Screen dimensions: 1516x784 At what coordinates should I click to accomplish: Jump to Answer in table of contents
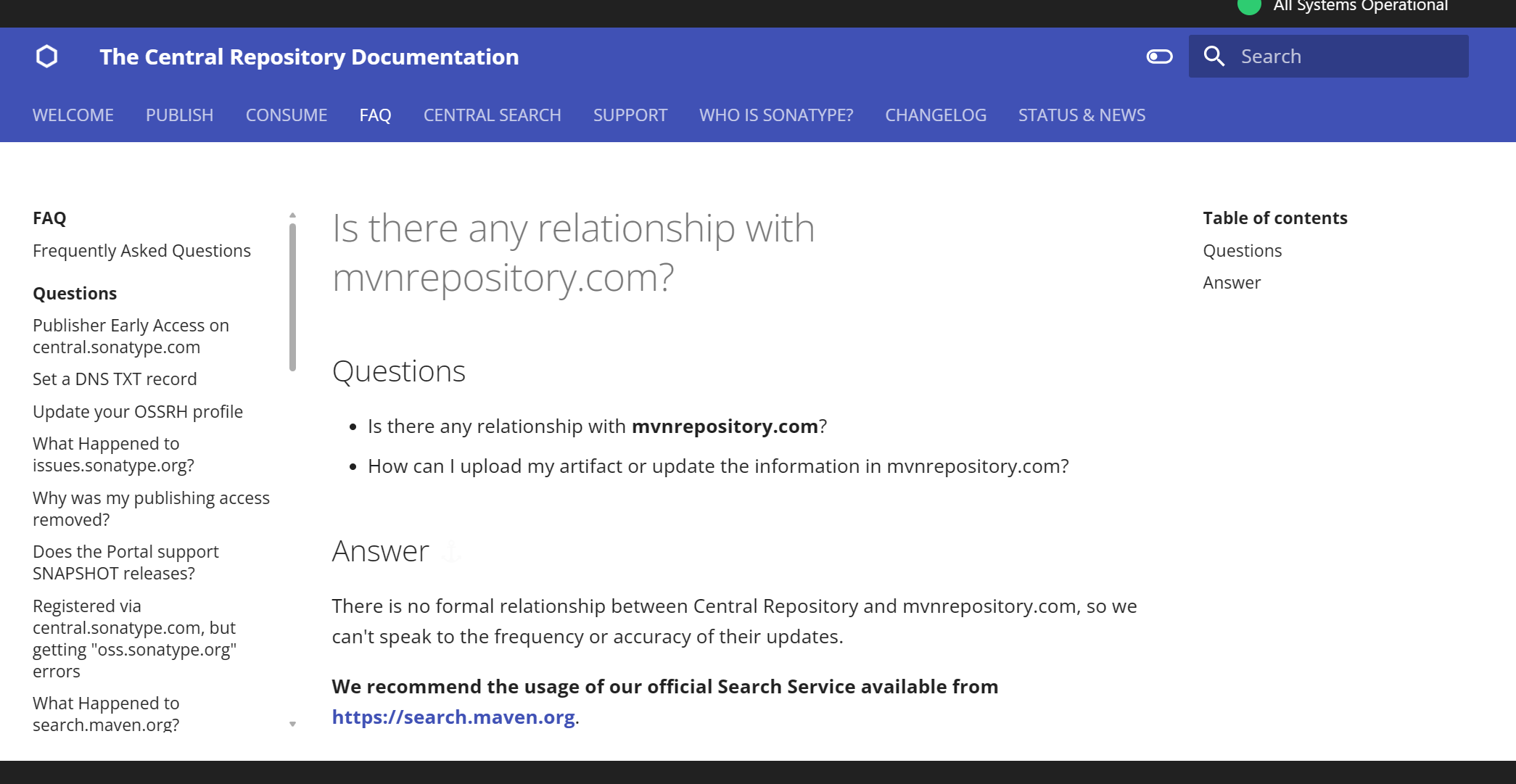[1232, 283]
